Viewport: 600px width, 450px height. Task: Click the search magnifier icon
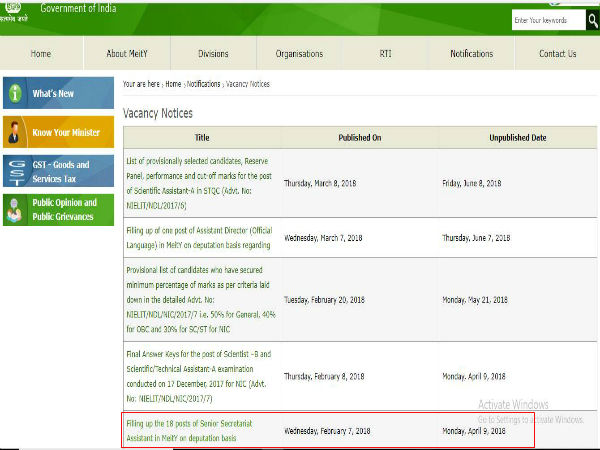[593, 20]
